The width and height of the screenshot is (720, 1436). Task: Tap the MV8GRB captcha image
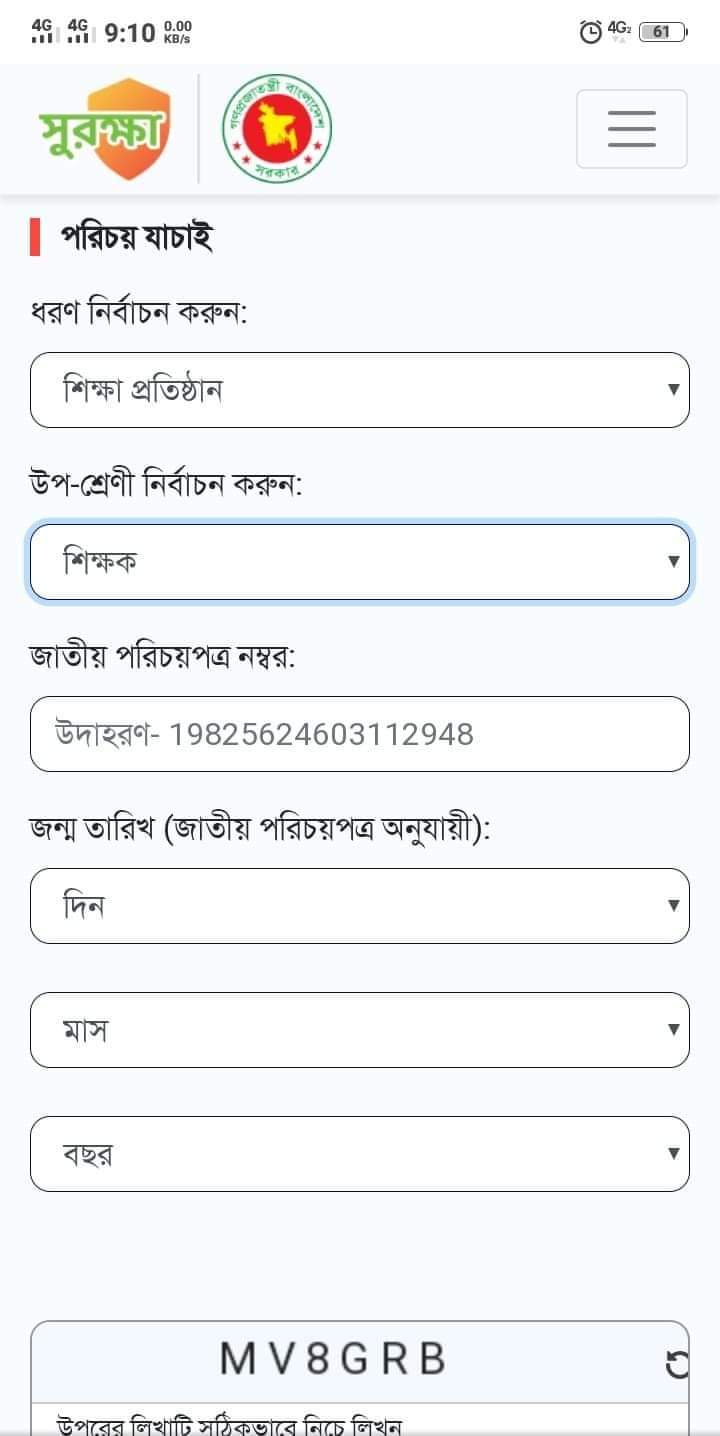[333, 1360]
